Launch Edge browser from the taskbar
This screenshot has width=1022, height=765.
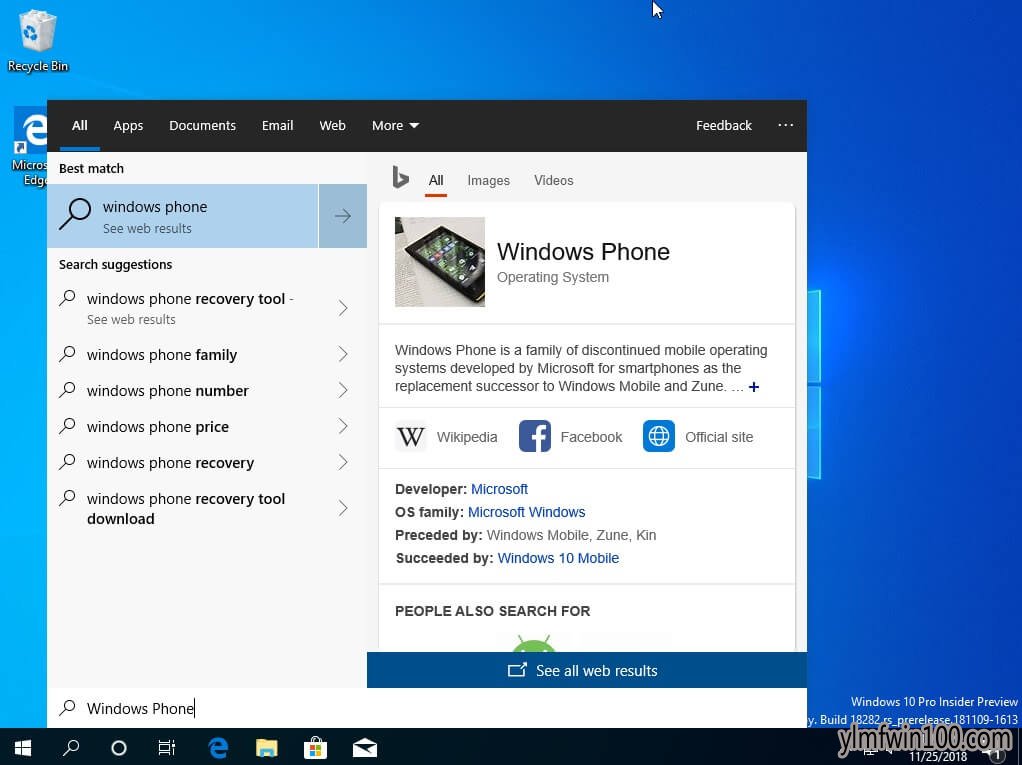coord(218,747)
